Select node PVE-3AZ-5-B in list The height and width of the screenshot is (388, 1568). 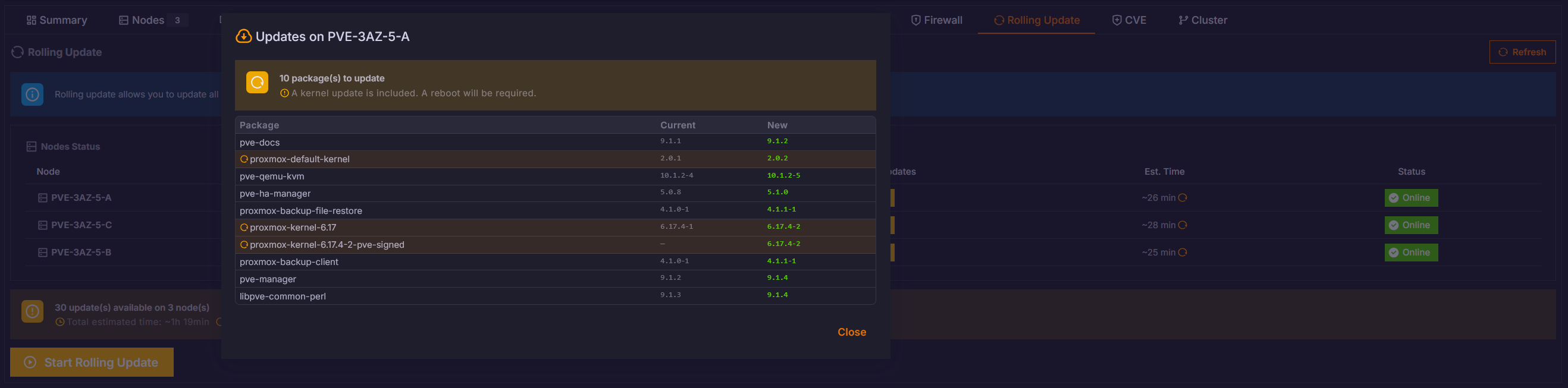81,253
